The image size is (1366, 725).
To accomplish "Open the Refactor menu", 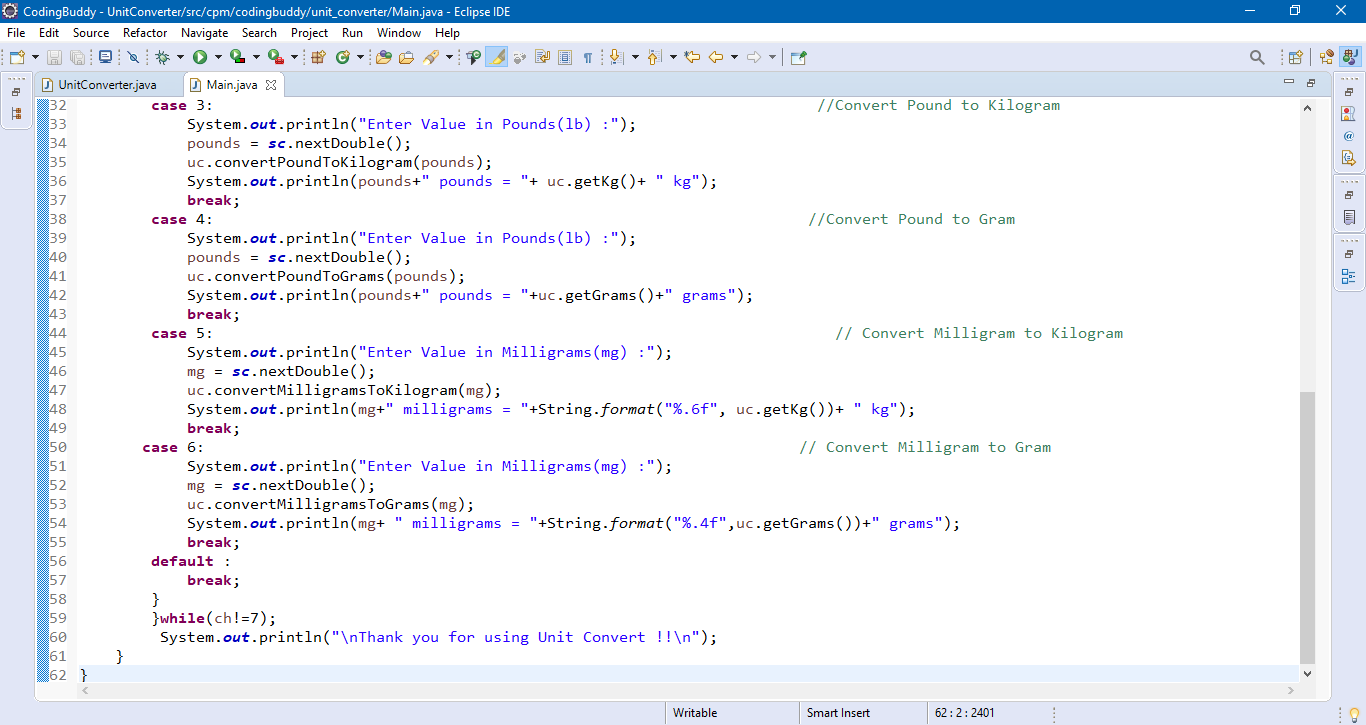I will click(x=144, y=32).
